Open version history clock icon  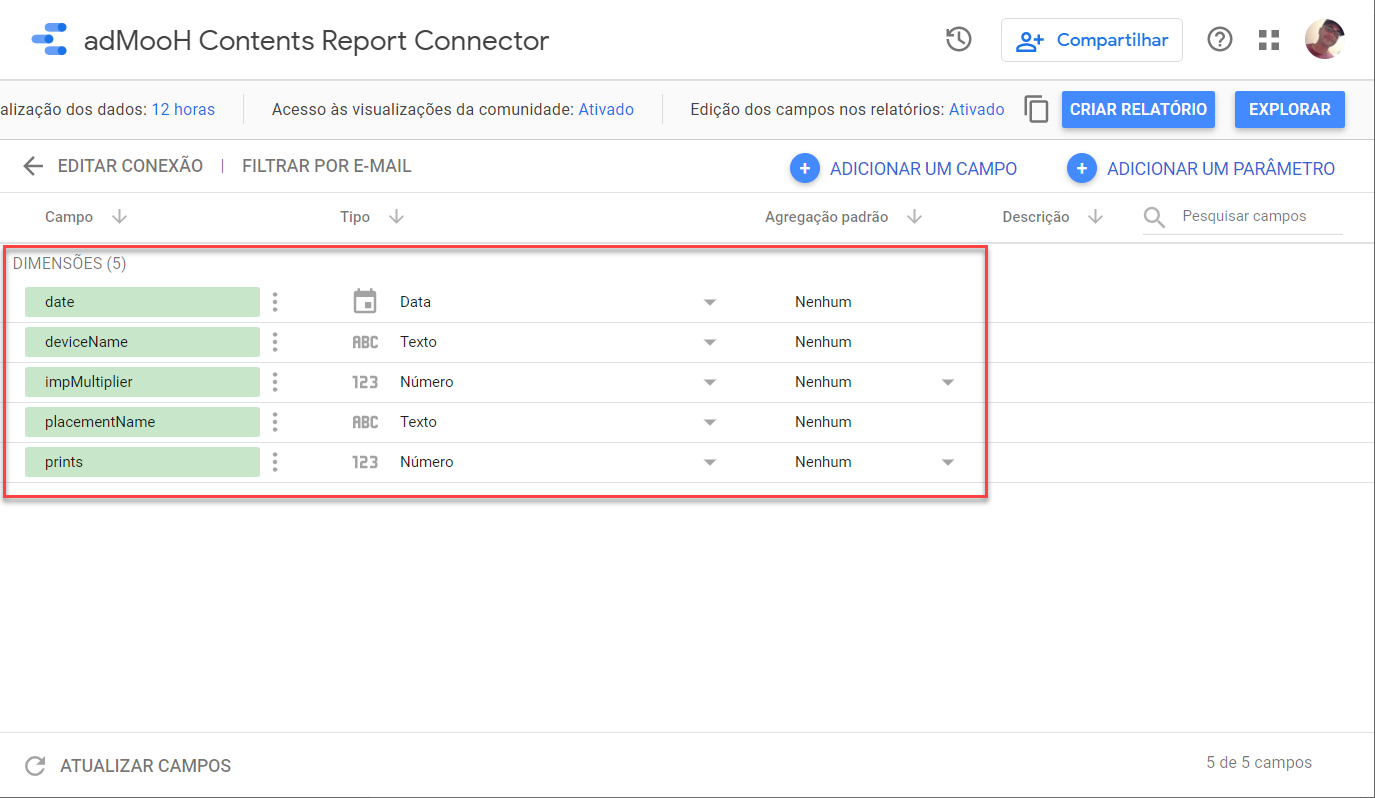(x=959, y=40)
